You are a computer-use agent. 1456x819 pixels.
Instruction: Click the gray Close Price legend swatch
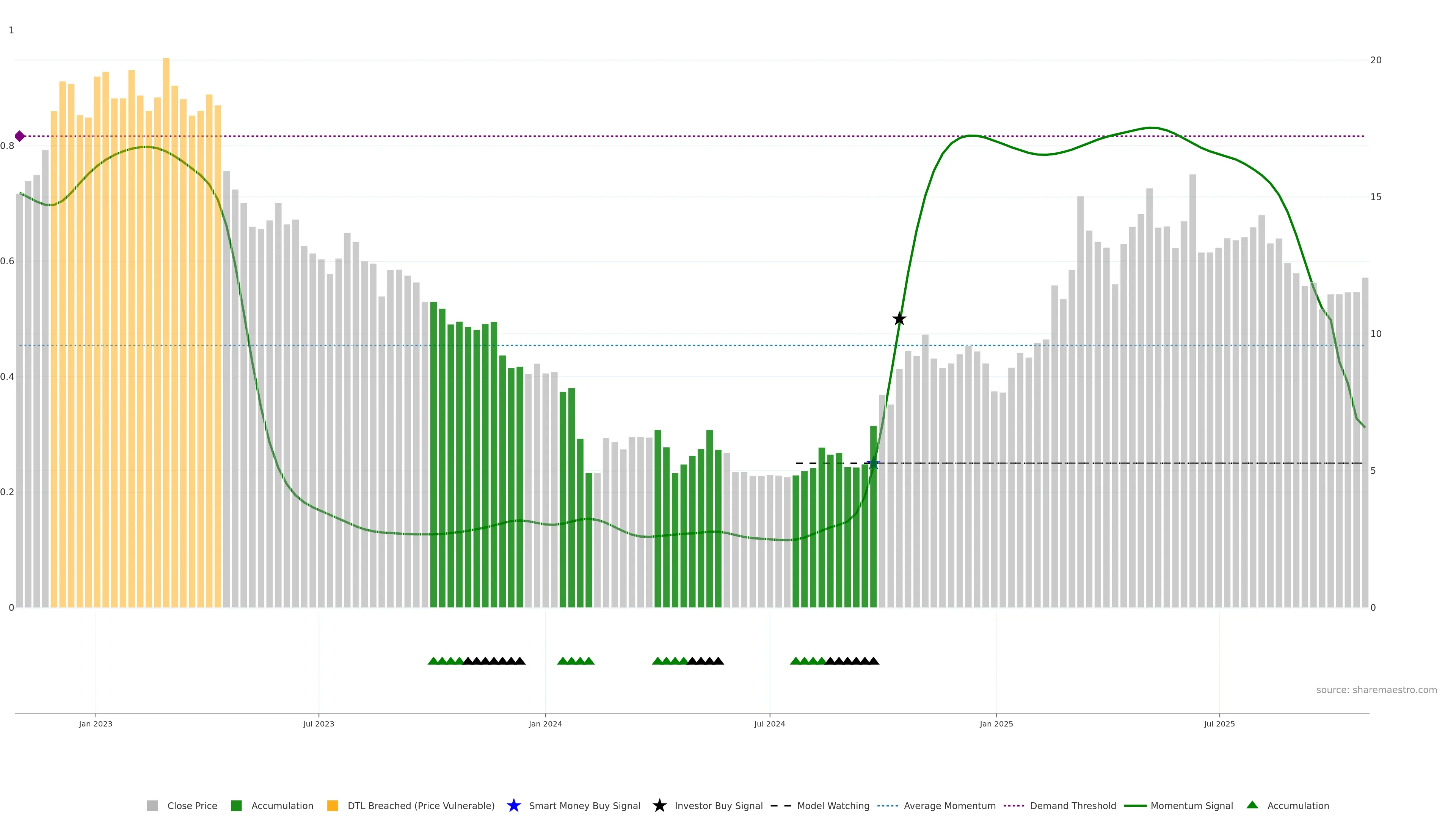click(x=152, y=805)
